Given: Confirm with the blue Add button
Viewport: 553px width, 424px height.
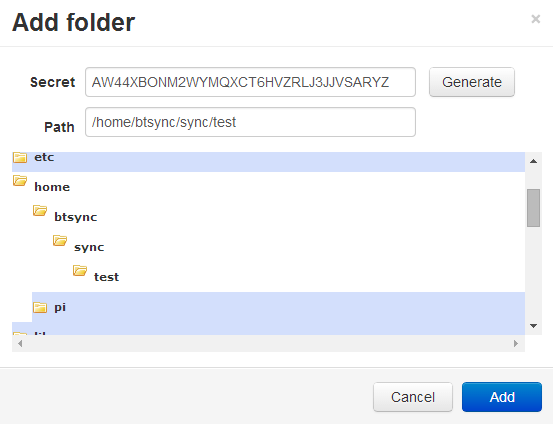Looking at the screenshot, I should 502,397.
